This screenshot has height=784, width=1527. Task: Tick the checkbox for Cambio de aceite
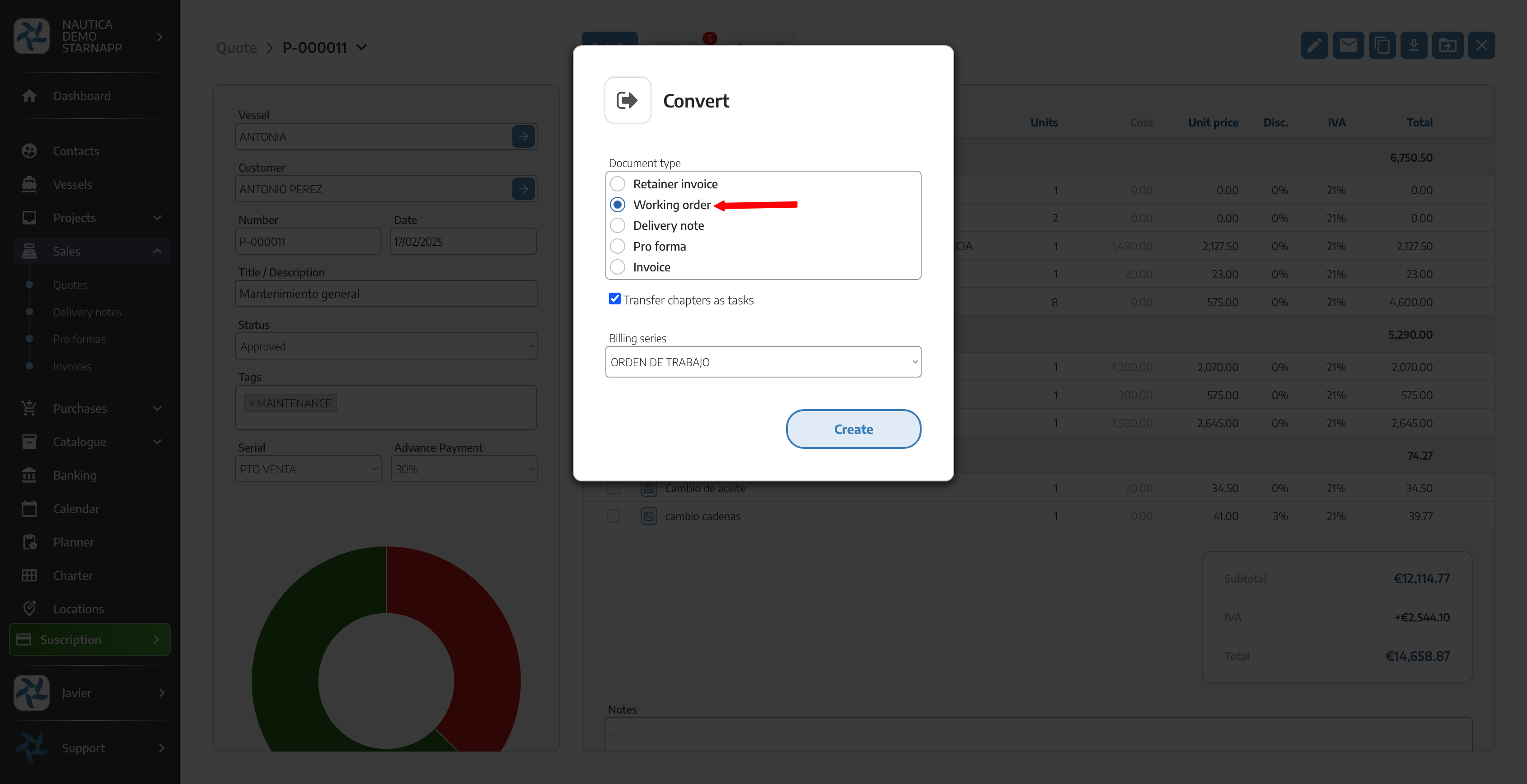pos(614,488)
